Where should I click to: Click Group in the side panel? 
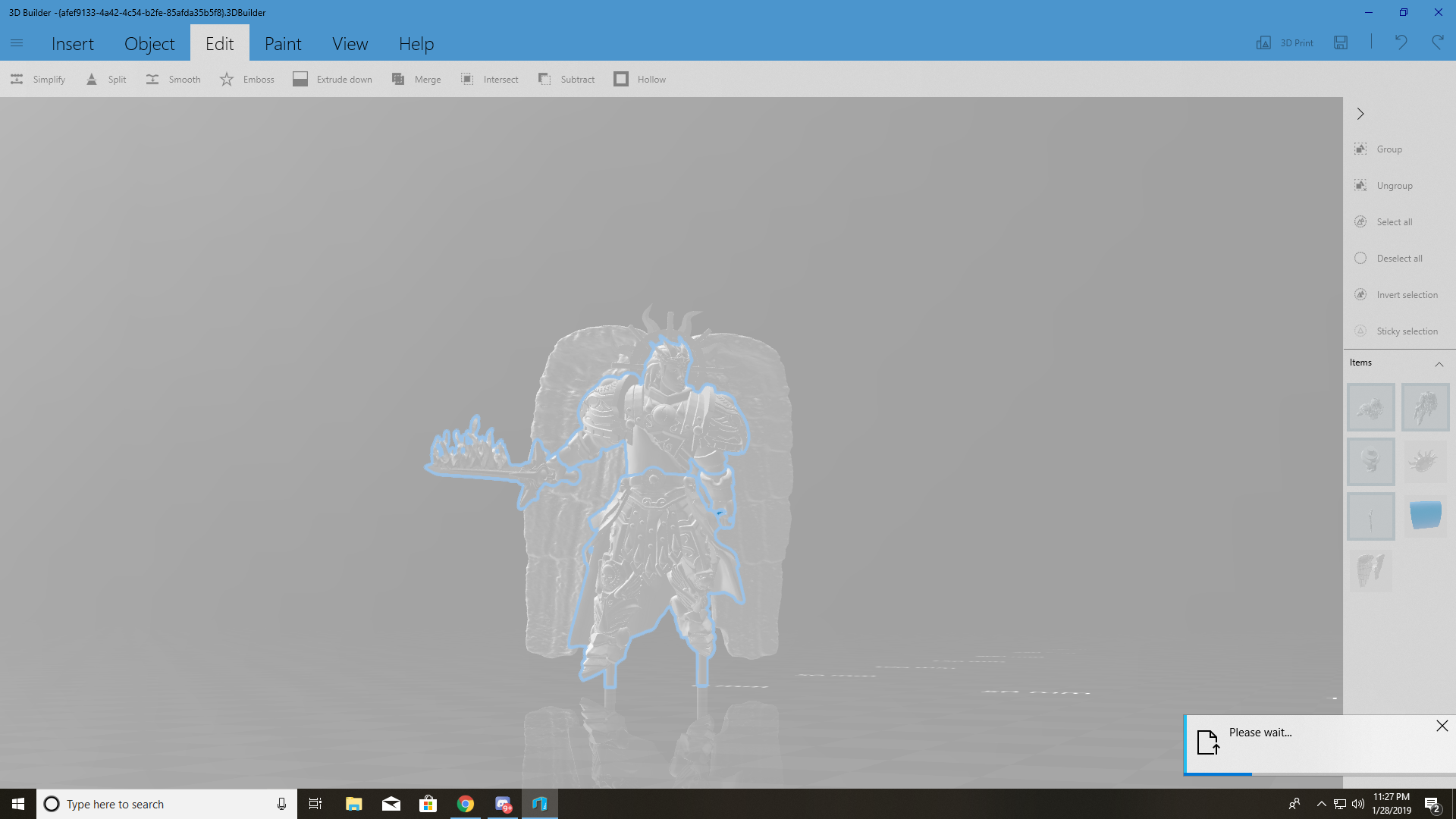(x=1379, y=149)
